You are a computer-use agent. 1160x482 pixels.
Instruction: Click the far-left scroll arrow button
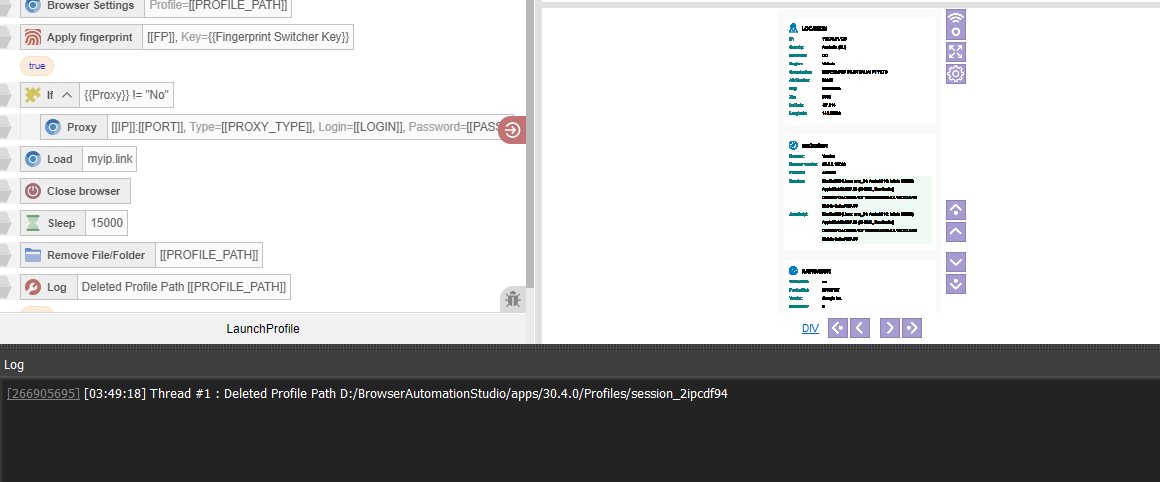(837, 328)
